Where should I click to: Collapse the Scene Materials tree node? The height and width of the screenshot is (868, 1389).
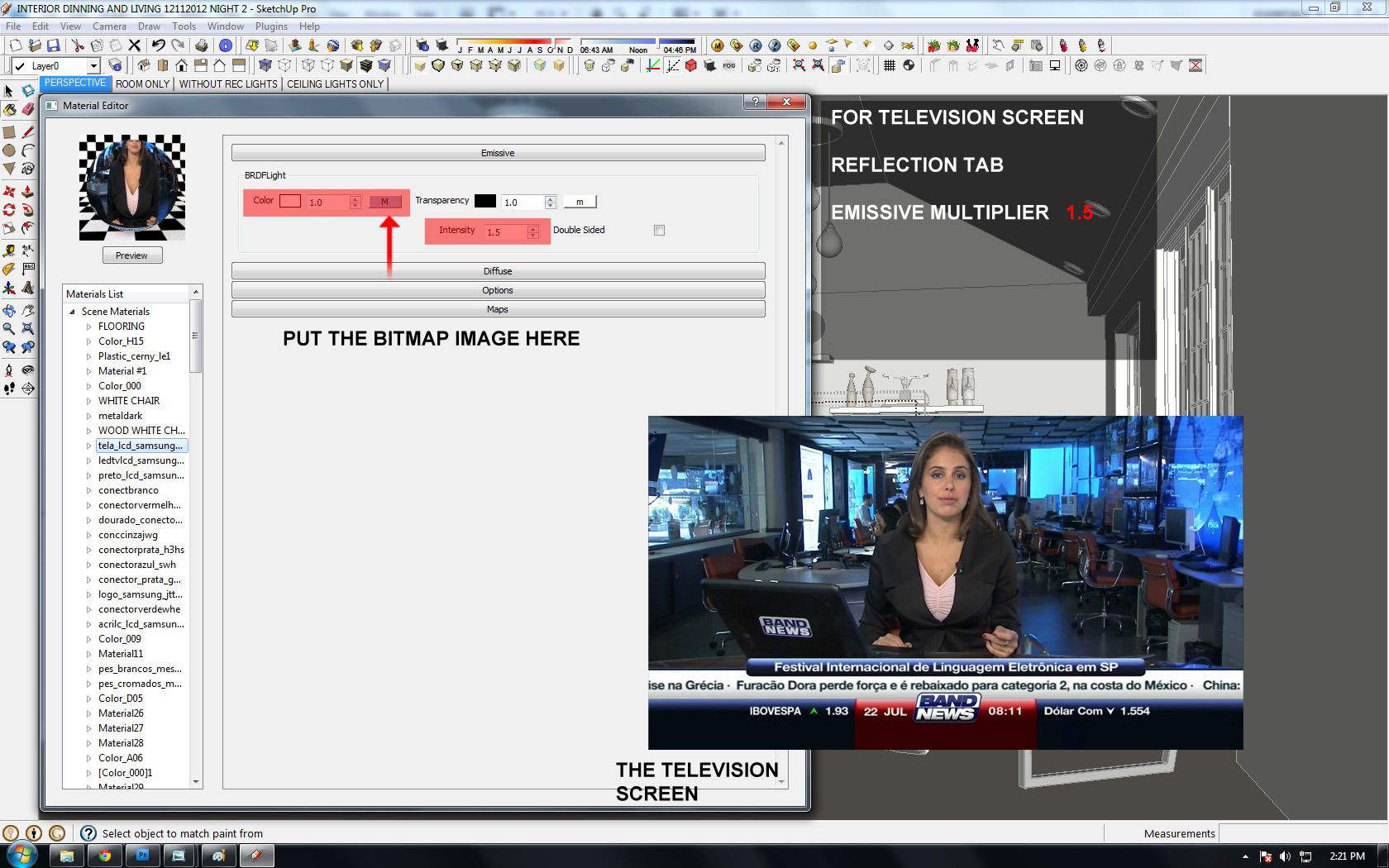[73, 312]
